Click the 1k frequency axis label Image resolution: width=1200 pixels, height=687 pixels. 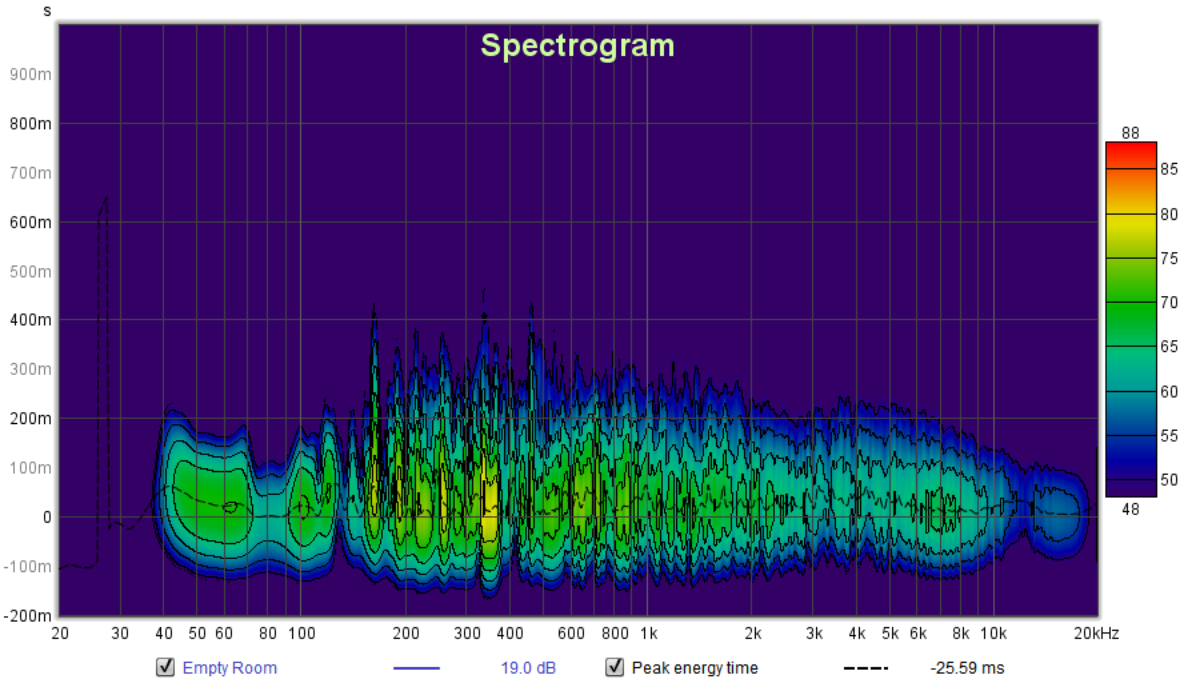[648, 633]
